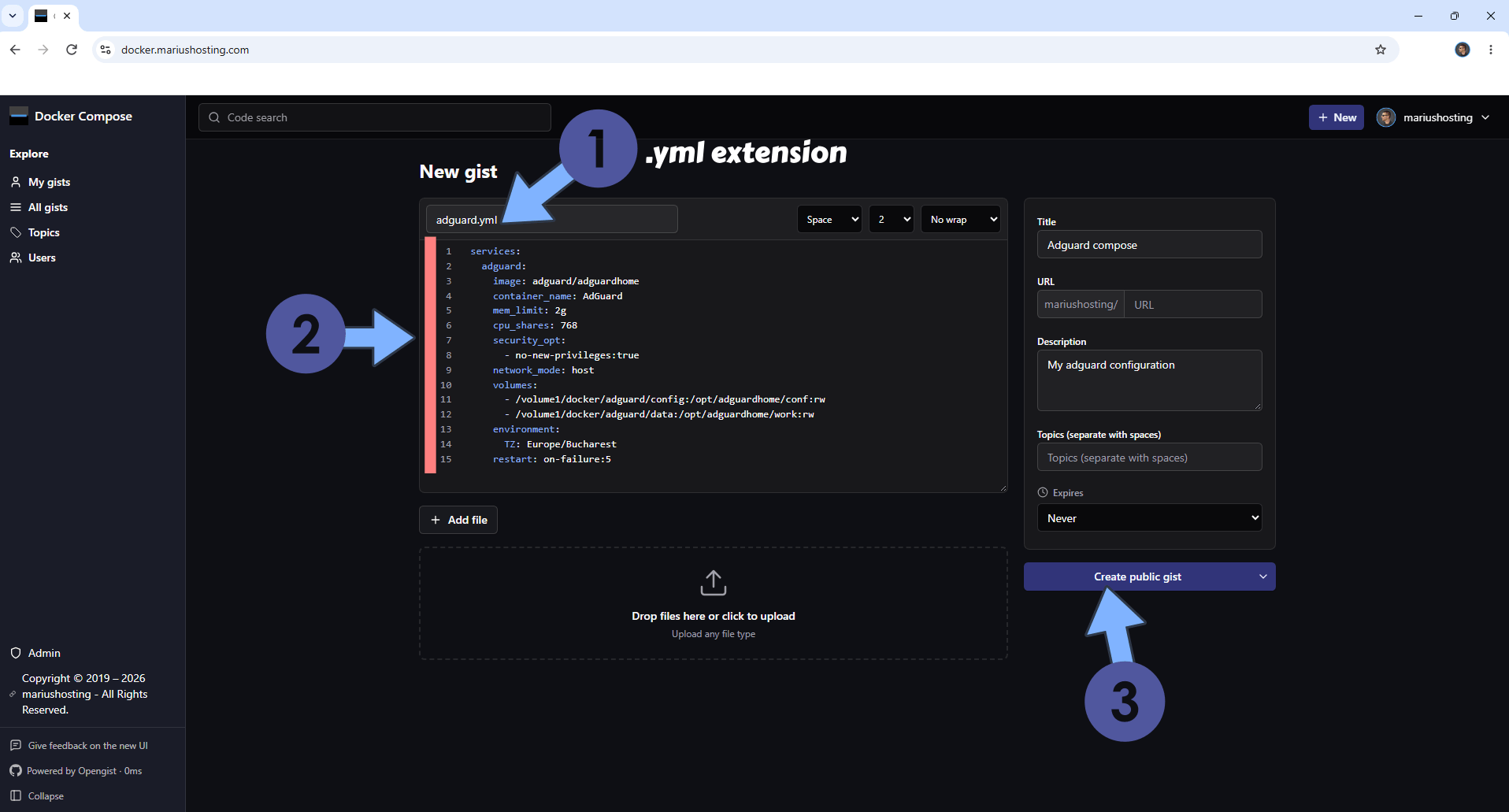View site information icon in address bar
The image size is (1509, 812).
point(106,50)
